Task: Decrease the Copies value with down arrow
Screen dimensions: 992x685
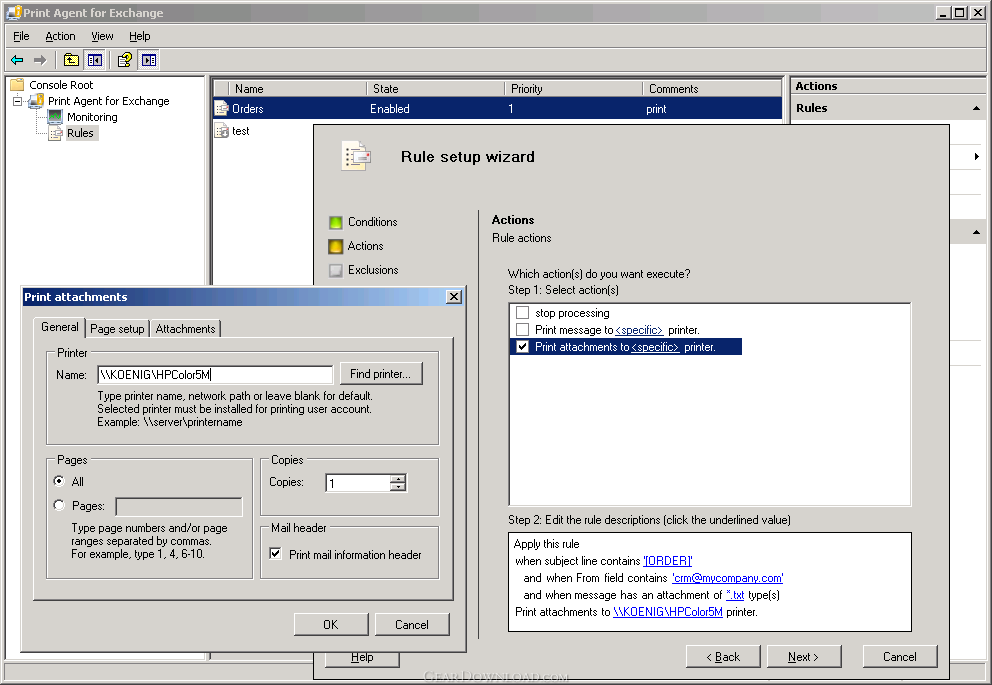Action: [x=398, y=487]
